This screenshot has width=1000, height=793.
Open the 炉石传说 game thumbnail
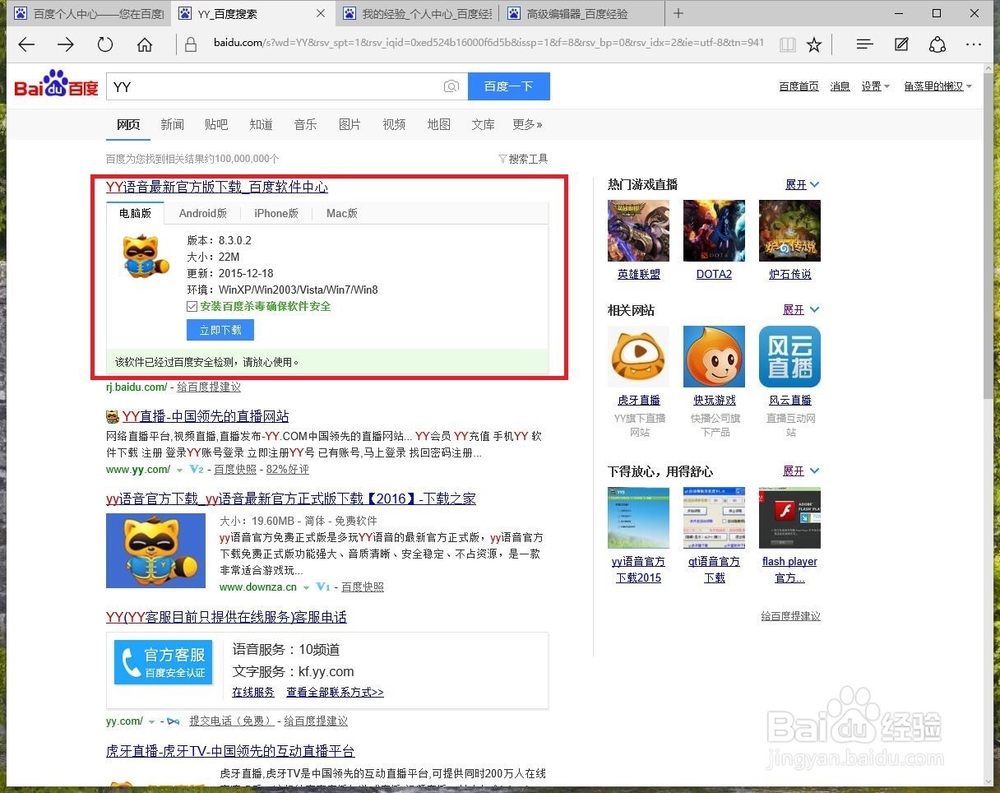pyautogui.click(x=790, y=230)
